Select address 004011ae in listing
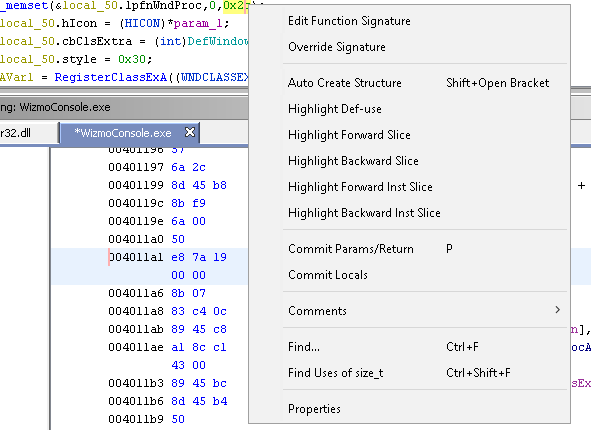The image size is (591, 430). point(136,347)
